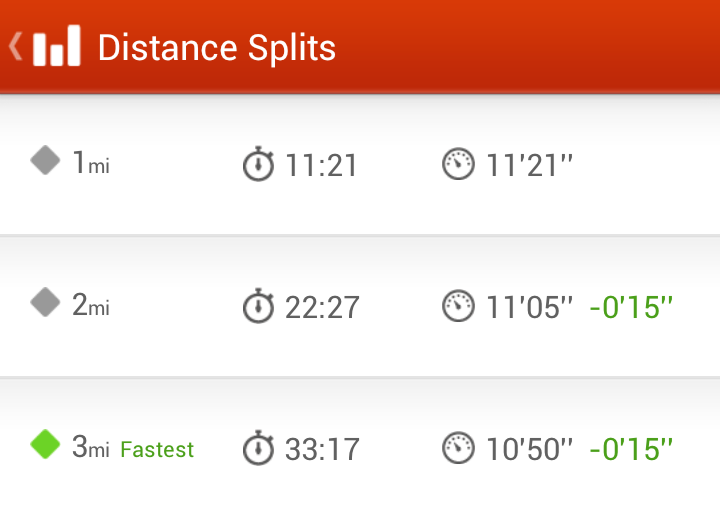Image resolution: width=720 pixels, height=515 pixels.
Task: Select the 33:17 elapsed time
Action: pyautogui.click(x=322, y=449)
